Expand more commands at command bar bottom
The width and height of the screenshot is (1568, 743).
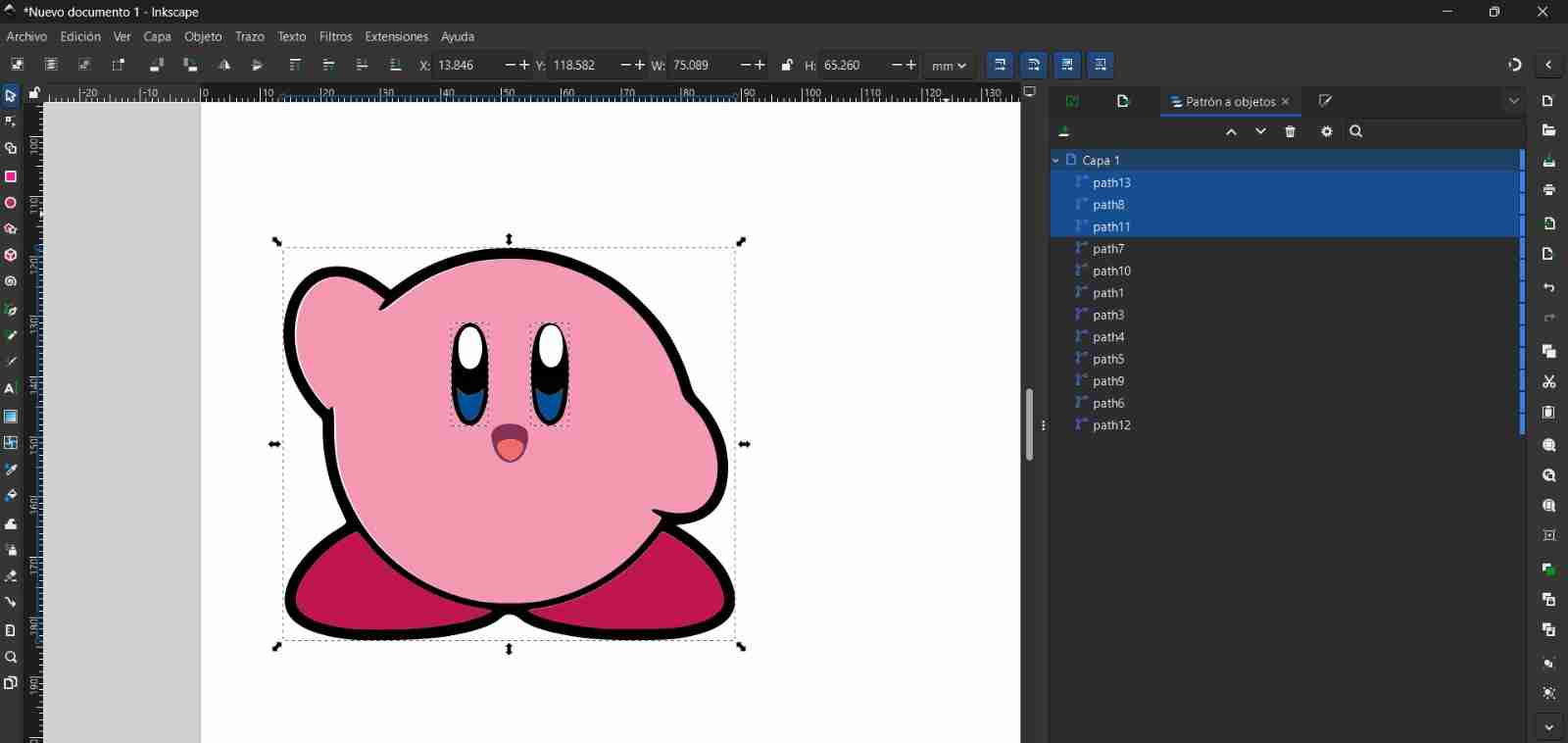(x=1549, y=727)
